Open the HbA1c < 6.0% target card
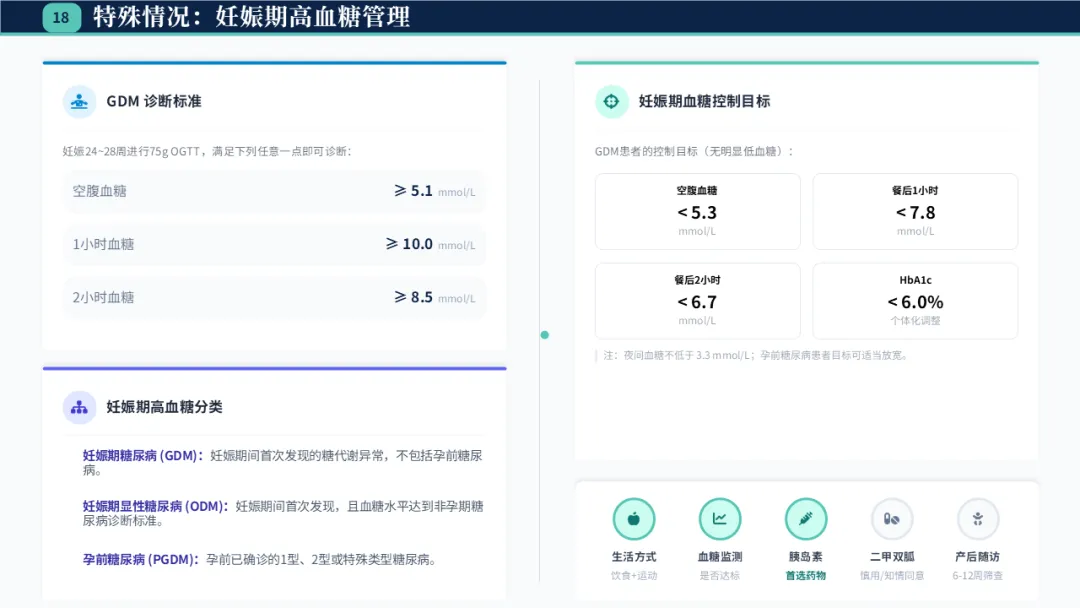Viewport: 1080px width, 608px height. click(x=915, y=301)
